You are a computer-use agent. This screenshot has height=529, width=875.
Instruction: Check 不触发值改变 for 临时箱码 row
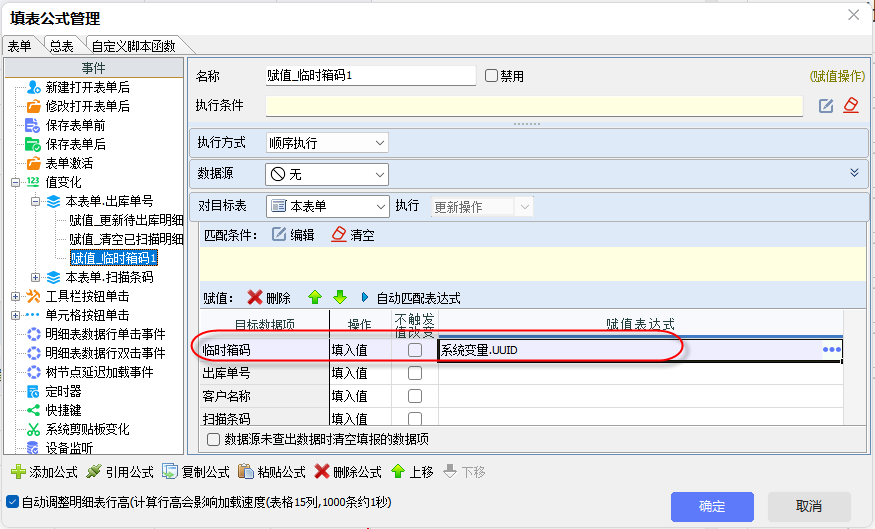point(414,350)
